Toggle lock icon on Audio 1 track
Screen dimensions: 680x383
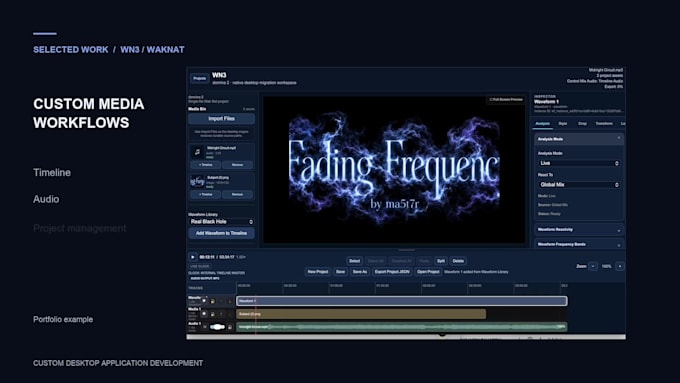pos(230,327)
